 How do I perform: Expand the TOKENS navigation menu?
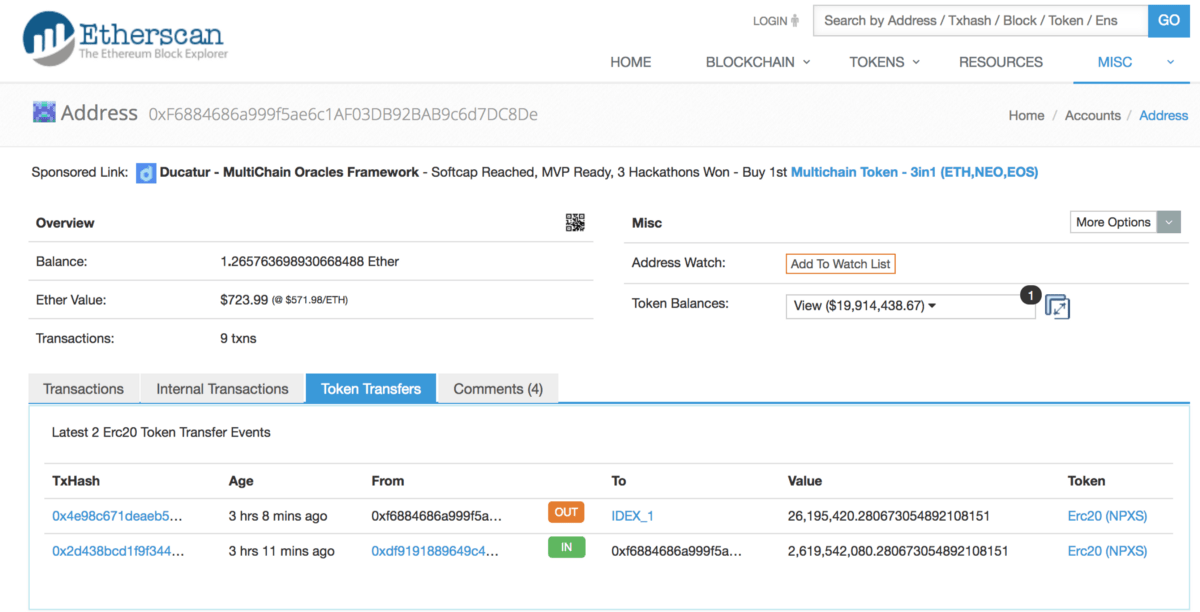884,62
